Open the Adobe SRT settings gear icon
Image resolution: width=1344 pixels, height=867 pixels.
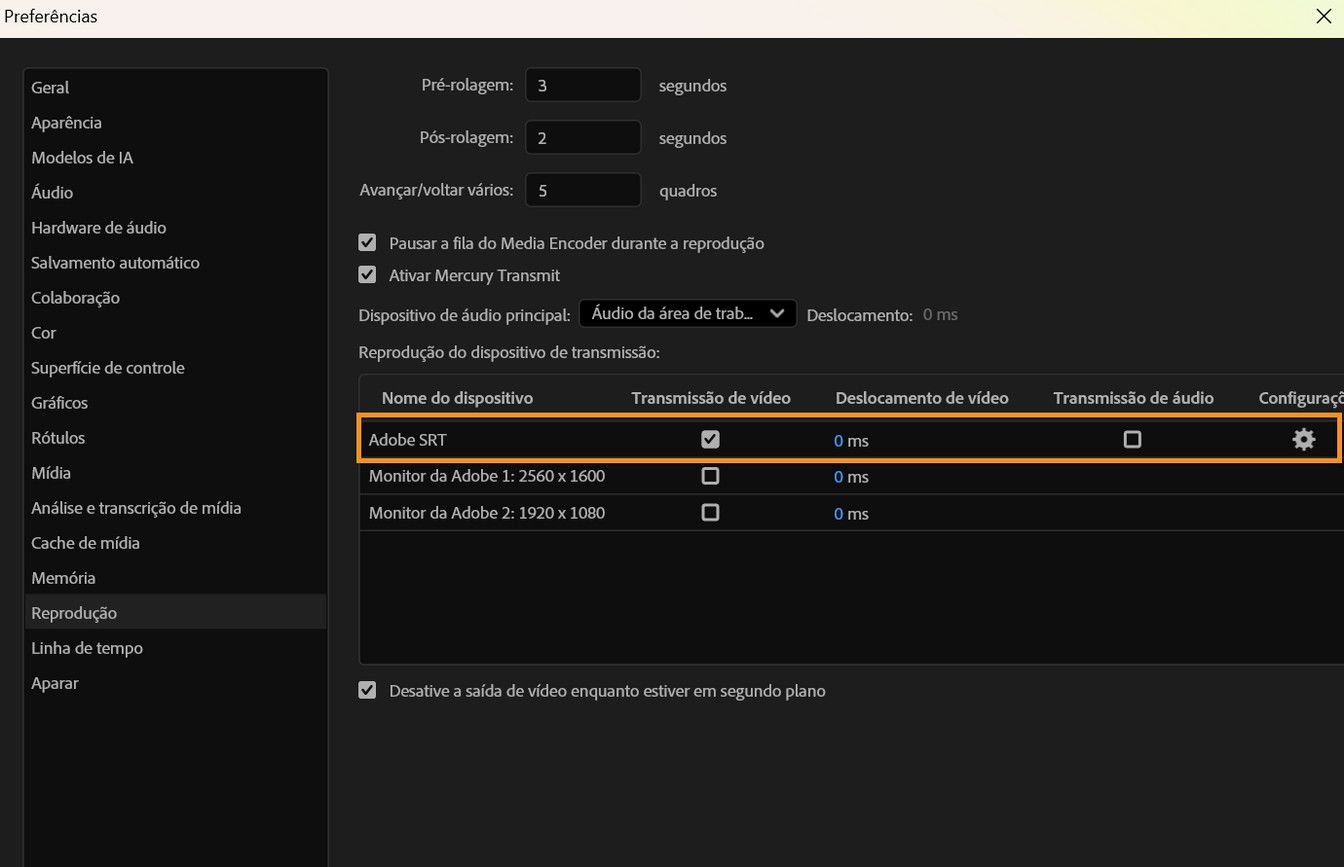click(1304, 439)
